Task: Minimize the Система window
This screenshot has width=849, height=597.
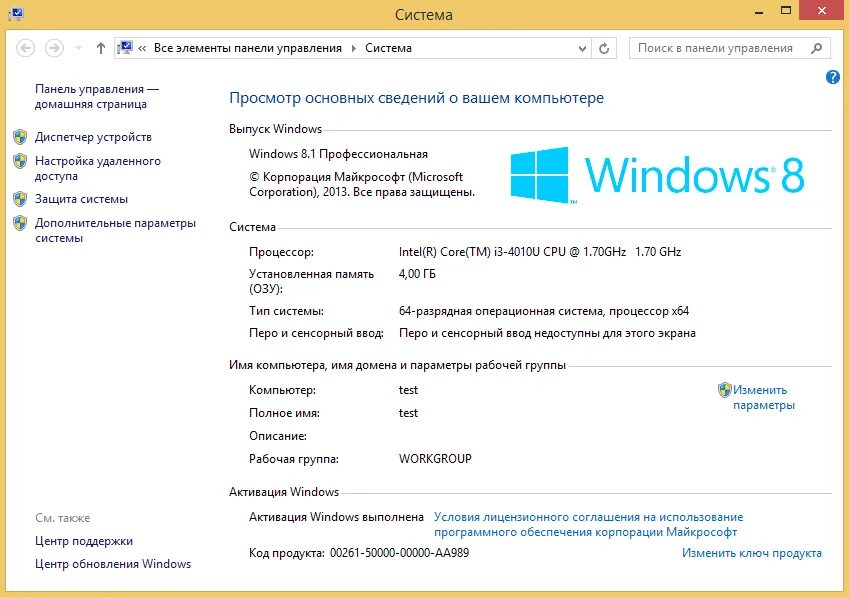Action: (759, 11)
